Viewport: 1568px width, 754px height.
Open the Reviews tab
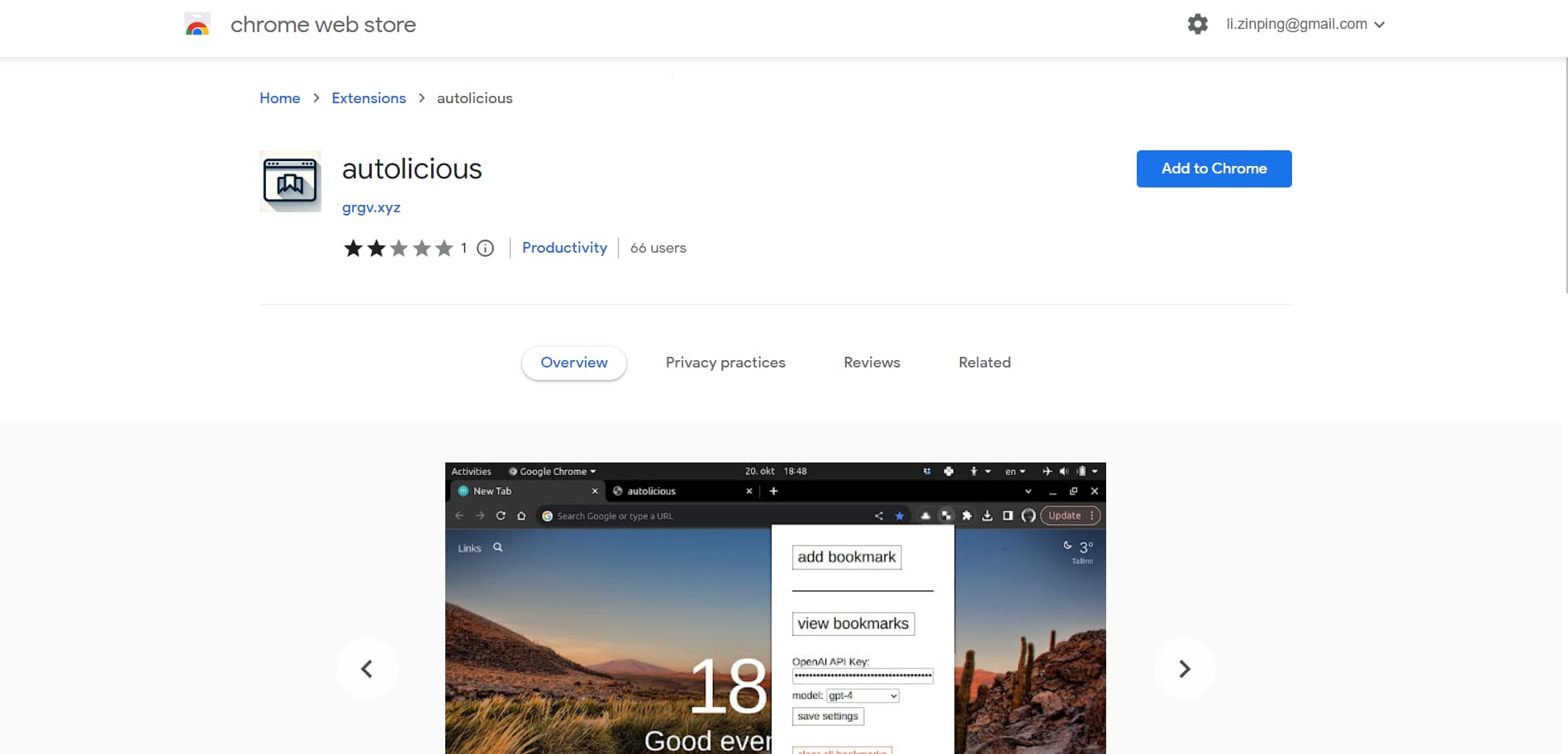(872, 363)
